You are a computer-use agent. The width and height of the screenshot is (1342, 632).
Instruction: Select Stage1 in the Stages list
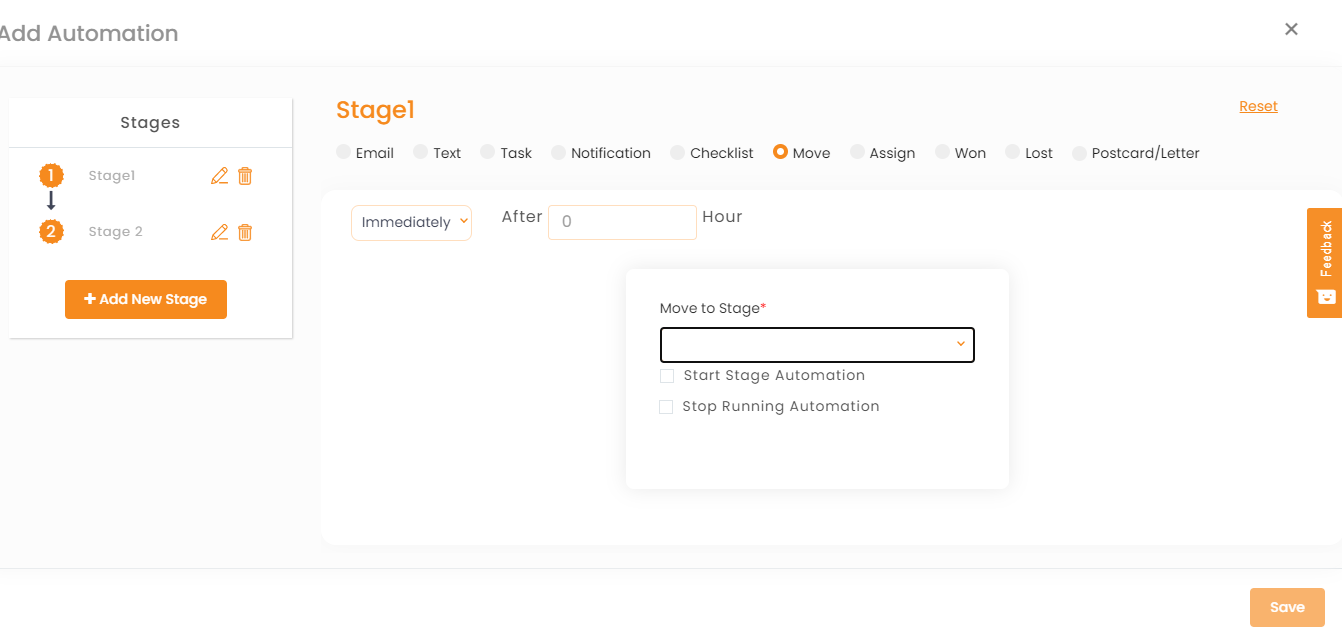click(x=111, y=176)
